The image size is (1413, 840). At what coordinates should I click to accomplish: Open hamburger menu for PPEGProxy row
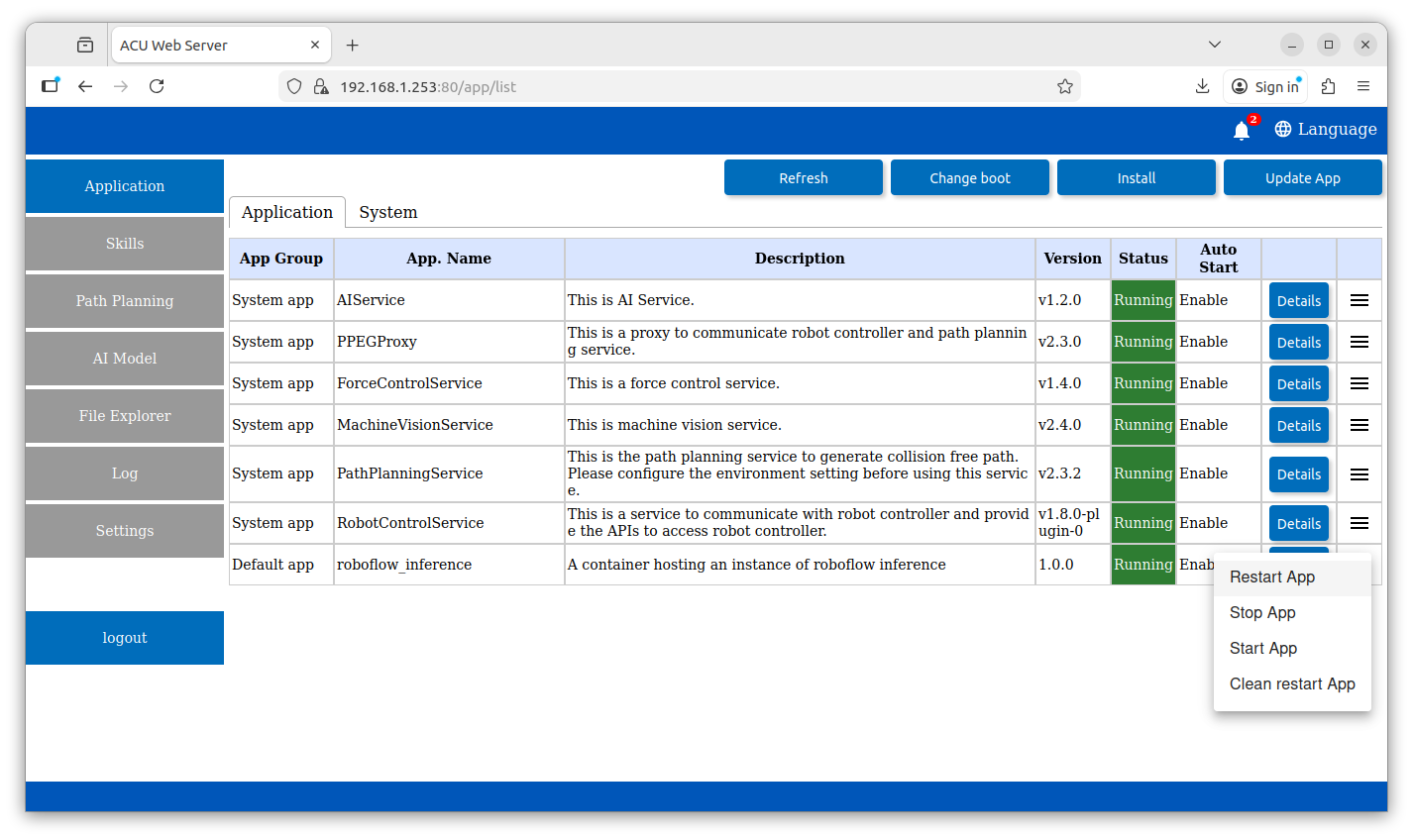(1359, 342)
